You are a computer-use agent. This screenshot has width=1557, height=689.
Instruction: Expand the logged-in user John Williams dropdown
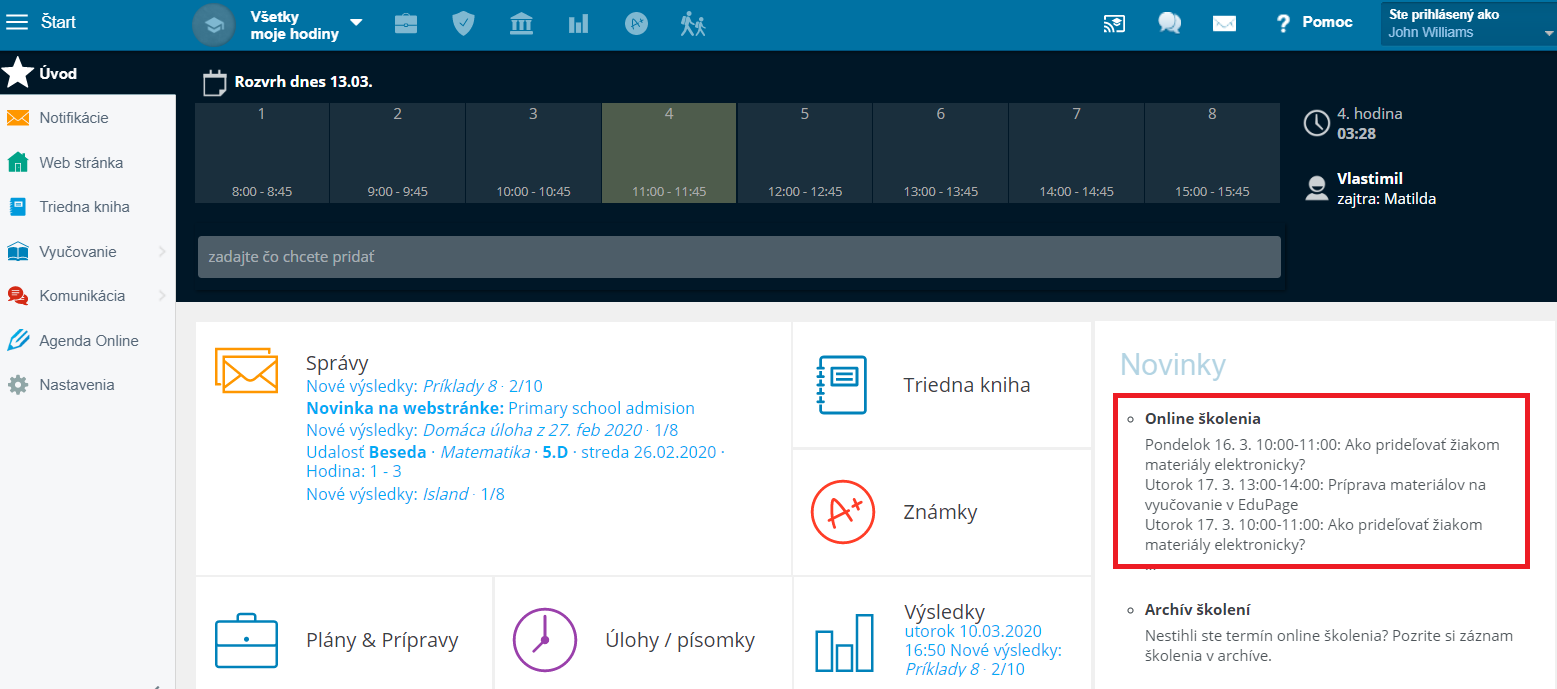pos(1468,24)
